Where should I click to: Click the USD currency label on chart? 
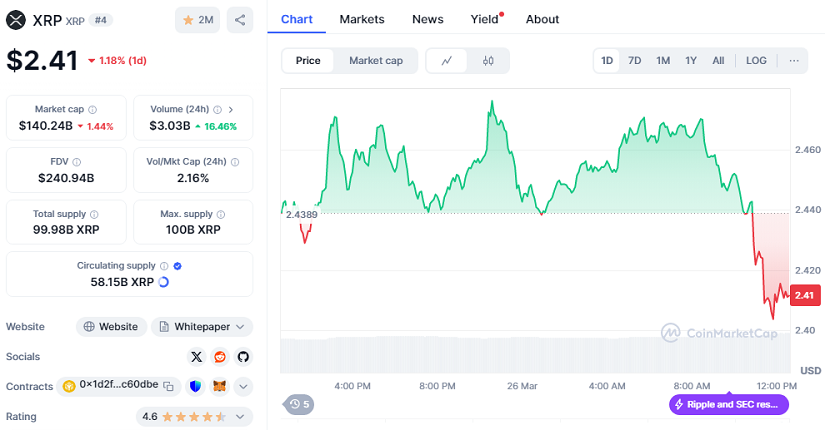pyautogui.click(x=810, y=371)
